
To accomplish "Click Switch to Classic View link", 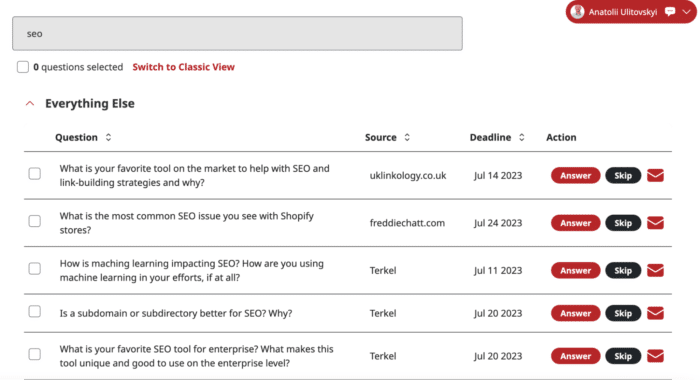I will [183, 67].
